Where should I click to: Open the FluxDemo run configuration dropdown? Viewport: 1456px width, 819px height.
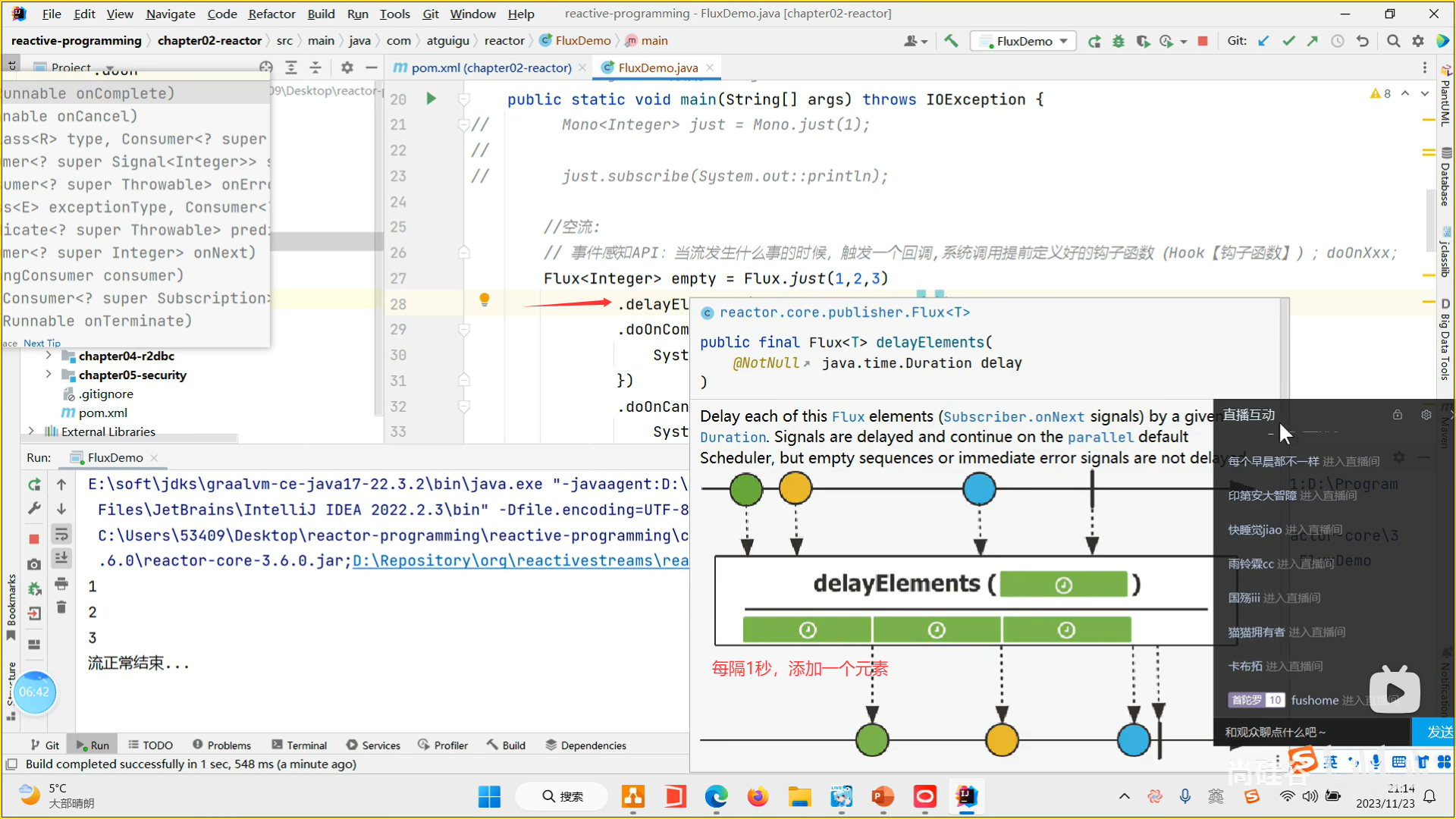tap(1025, 41)
